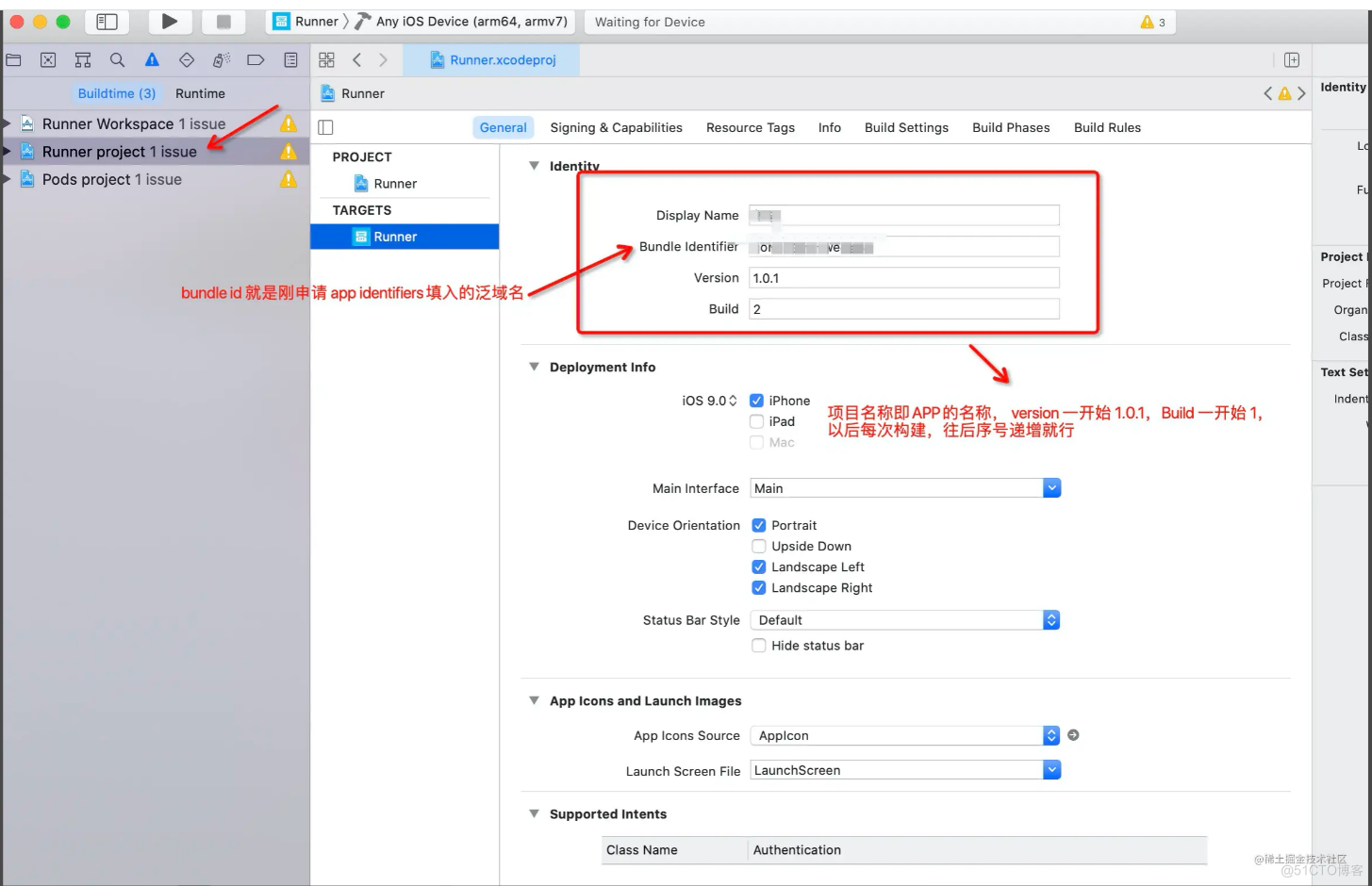This screenshot has height=886, width=1372.
Task: Toggle project and targets list sidebar
Action: coord(326,127)
